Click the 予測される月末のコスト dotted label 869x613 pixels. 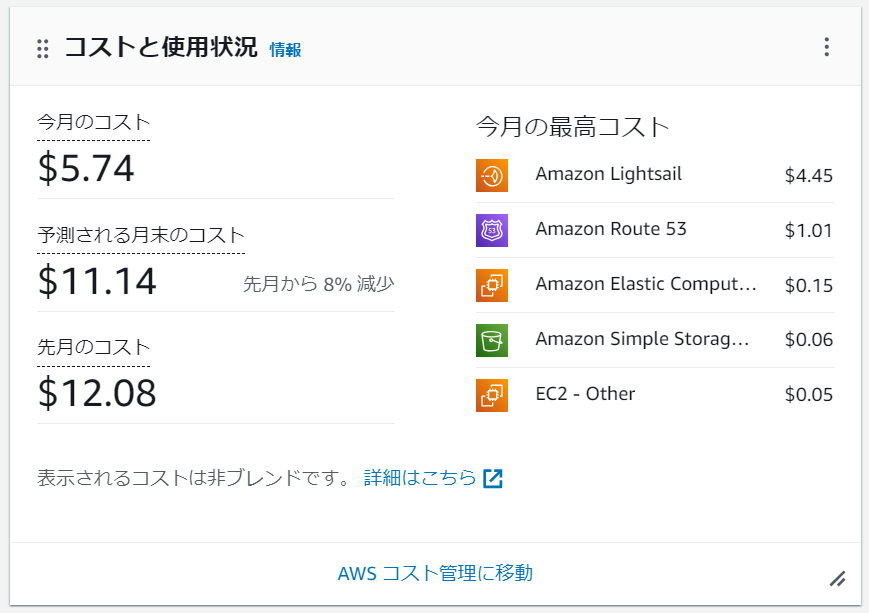[x=141, y=235]
